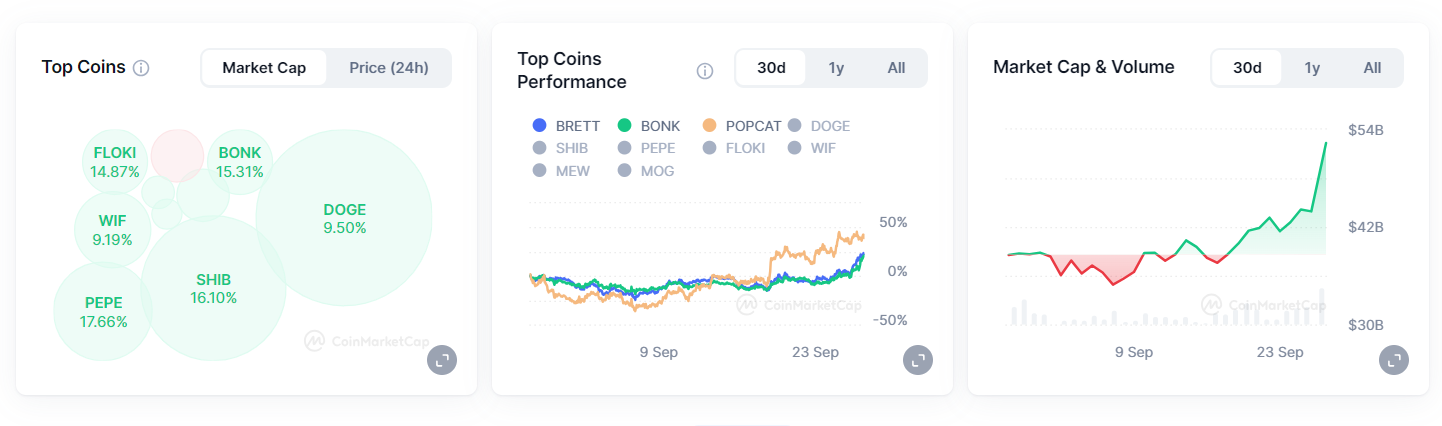
Task: Expand the Top Coins Performance chart fullscreen
Action: (x=917, y=360)
